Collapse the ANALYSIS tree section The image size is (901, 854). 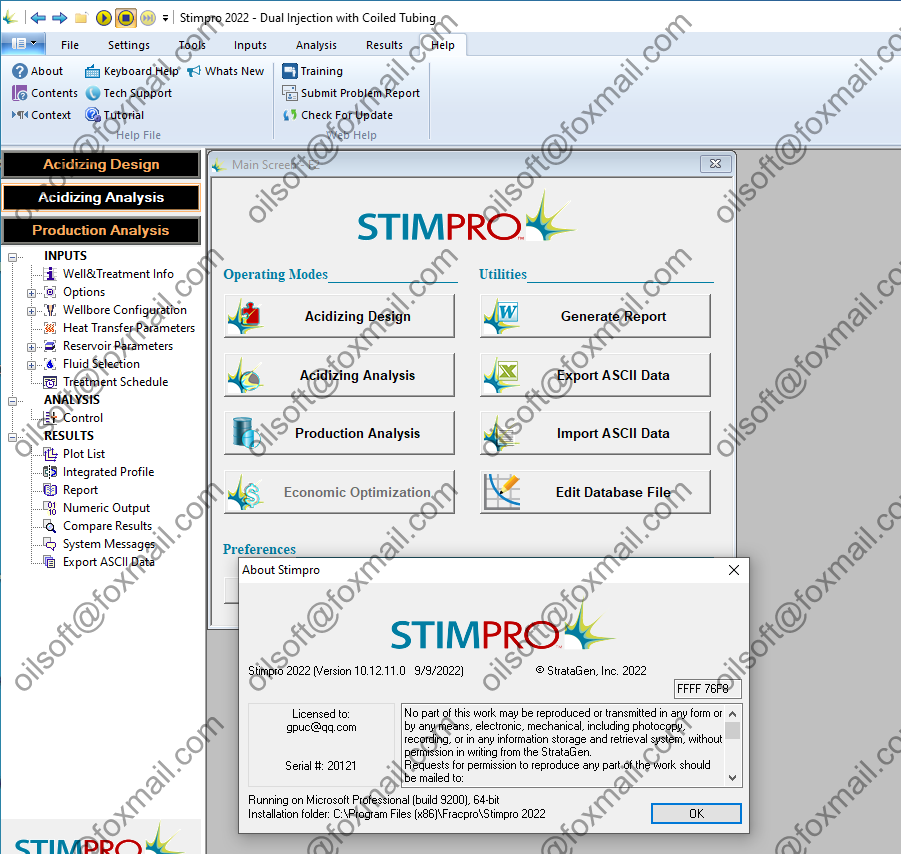pyautogui.click(x=13, y=401)
